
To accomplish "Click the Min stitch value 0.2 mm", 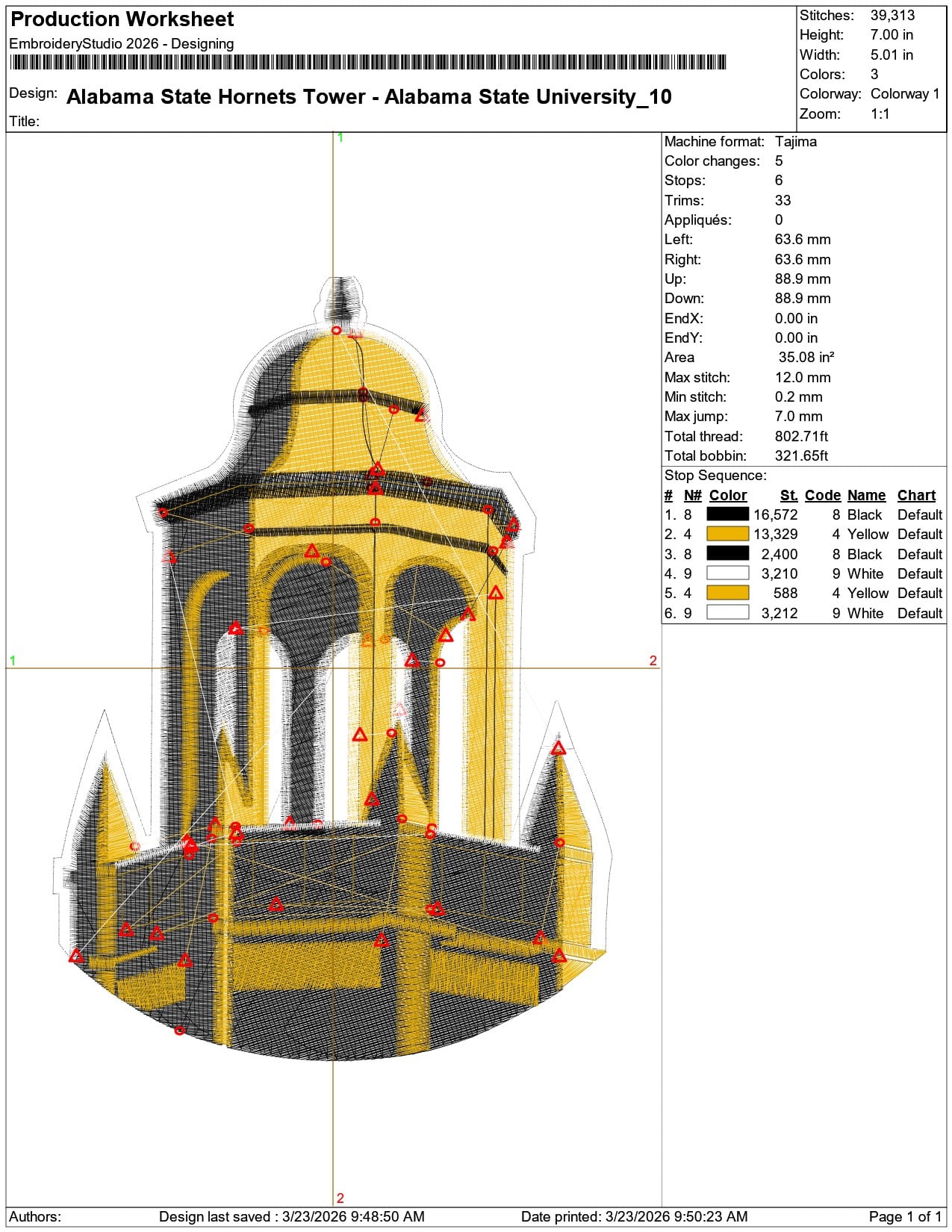I will pyautogui.click(x=798, y=397).
